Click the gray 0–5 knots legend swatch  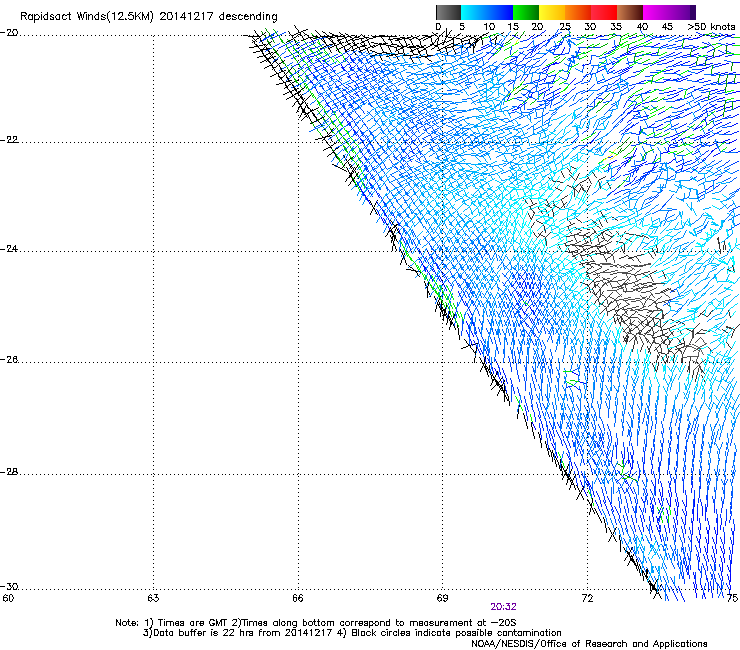448,12
